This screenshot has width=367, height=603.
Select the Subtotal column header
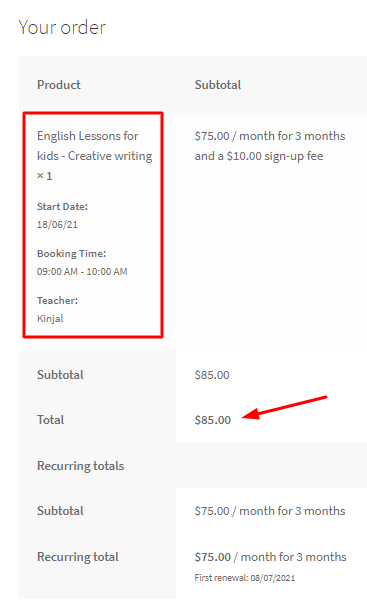coord(218,85)
